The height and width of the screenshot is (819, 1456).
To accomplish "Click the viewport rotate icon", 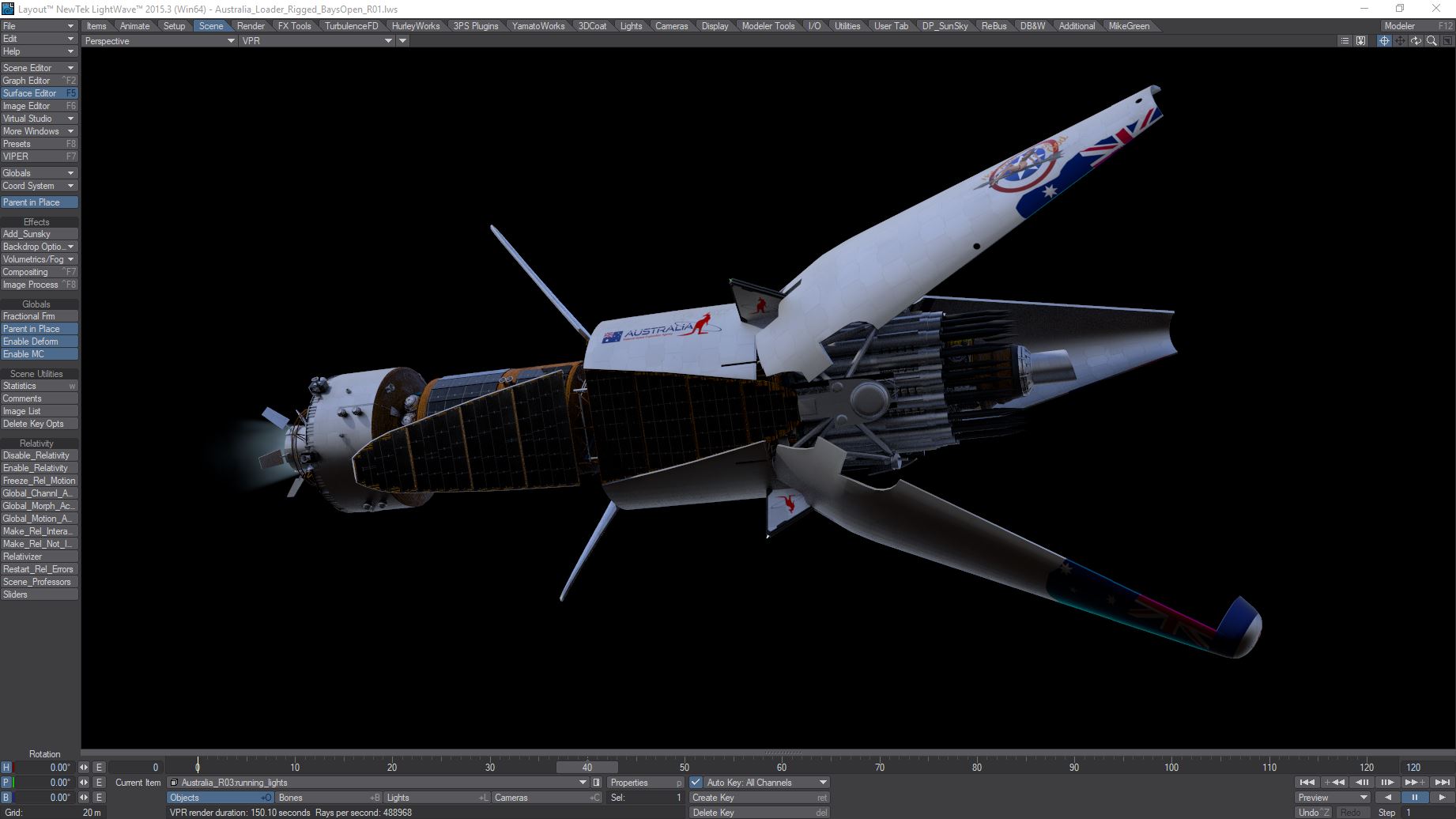I will tap(1416, 41).
